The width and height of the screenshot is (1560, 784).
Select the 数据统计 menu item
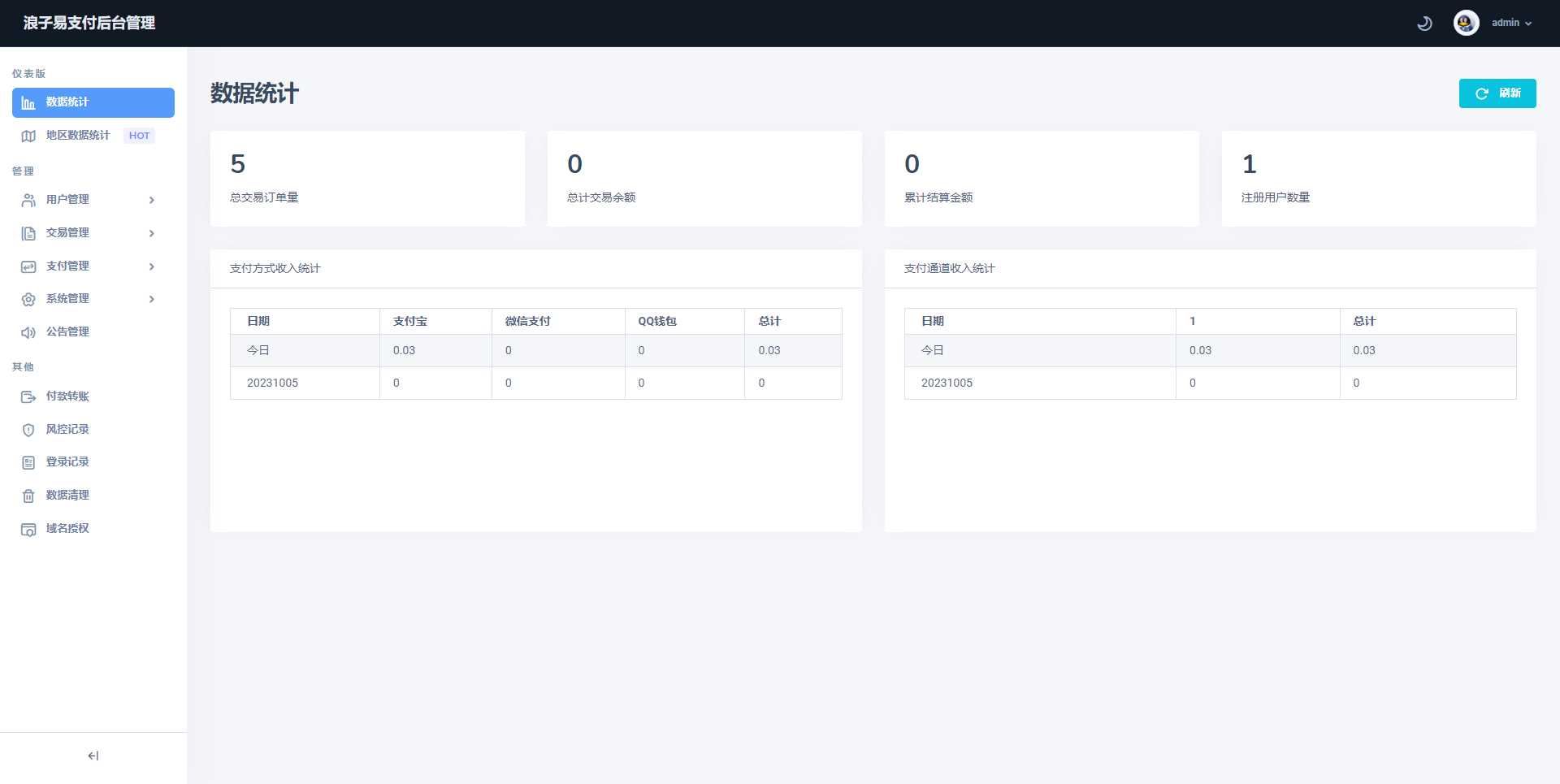coord(93,102)
